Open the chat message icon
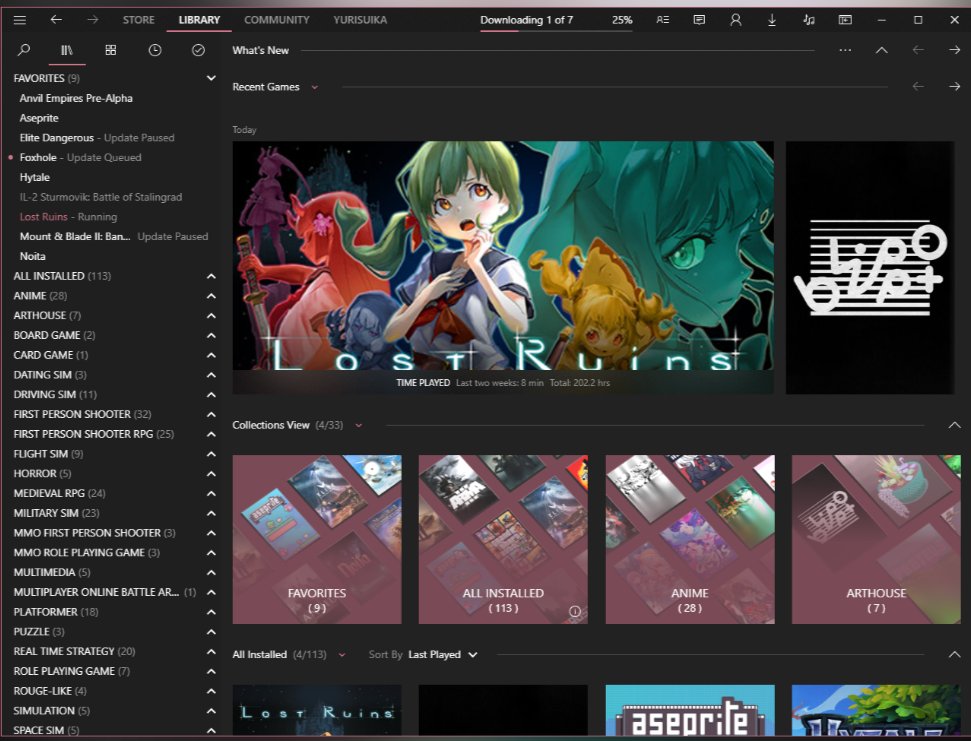971x741 pixels. pos(699,20)
